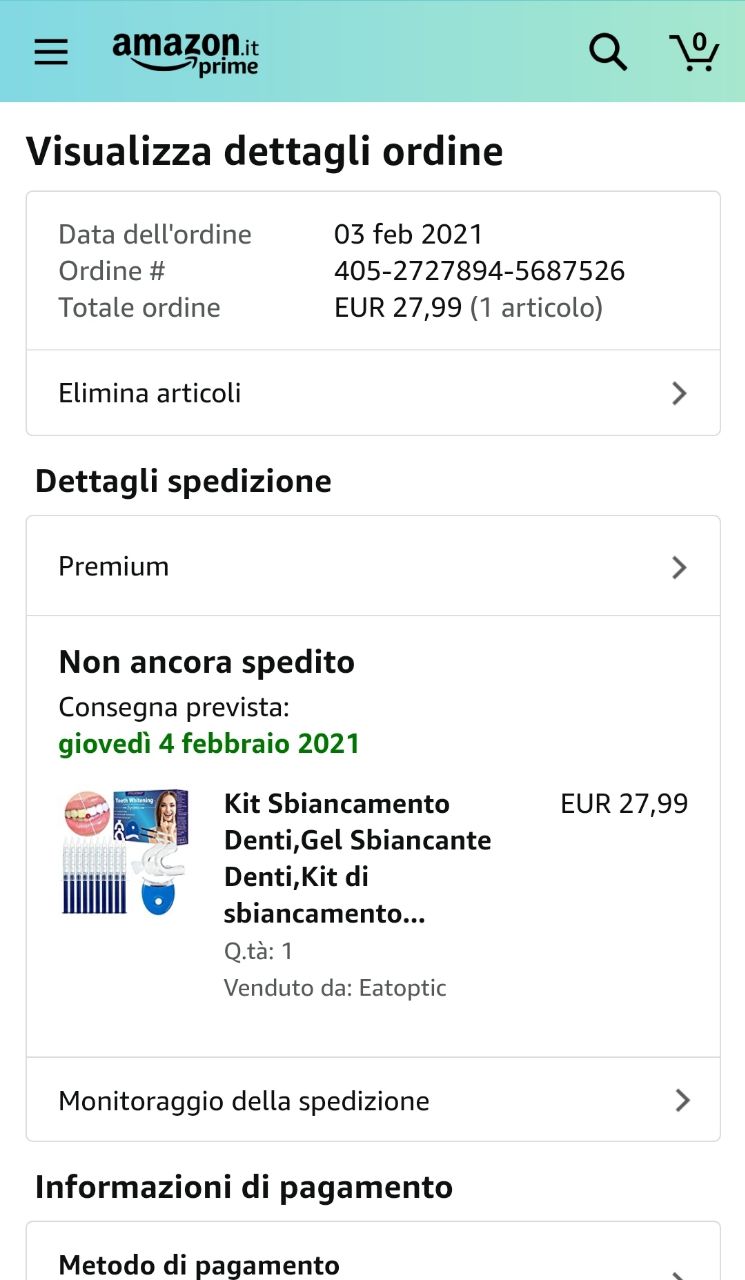Tap the Non ancora spedito status
The width and height of the screenshot is (745, 1280).
coord(207,662)
